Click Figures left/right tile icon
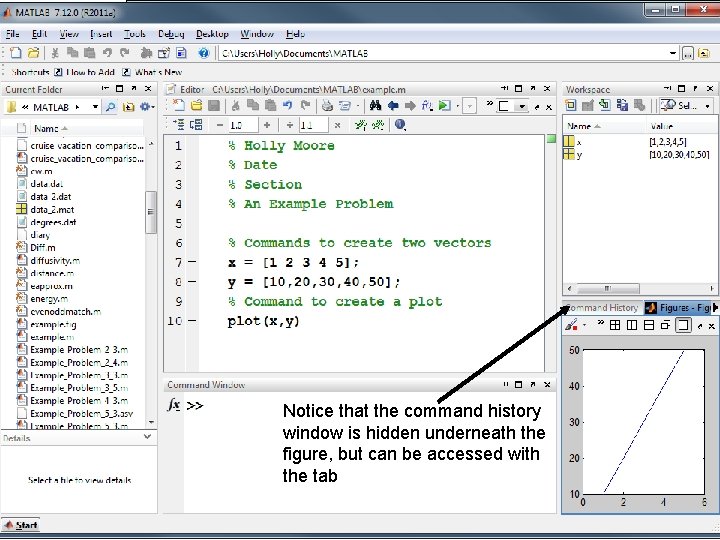The height and width of the screenshot is (540, 720). coord(632,326)
